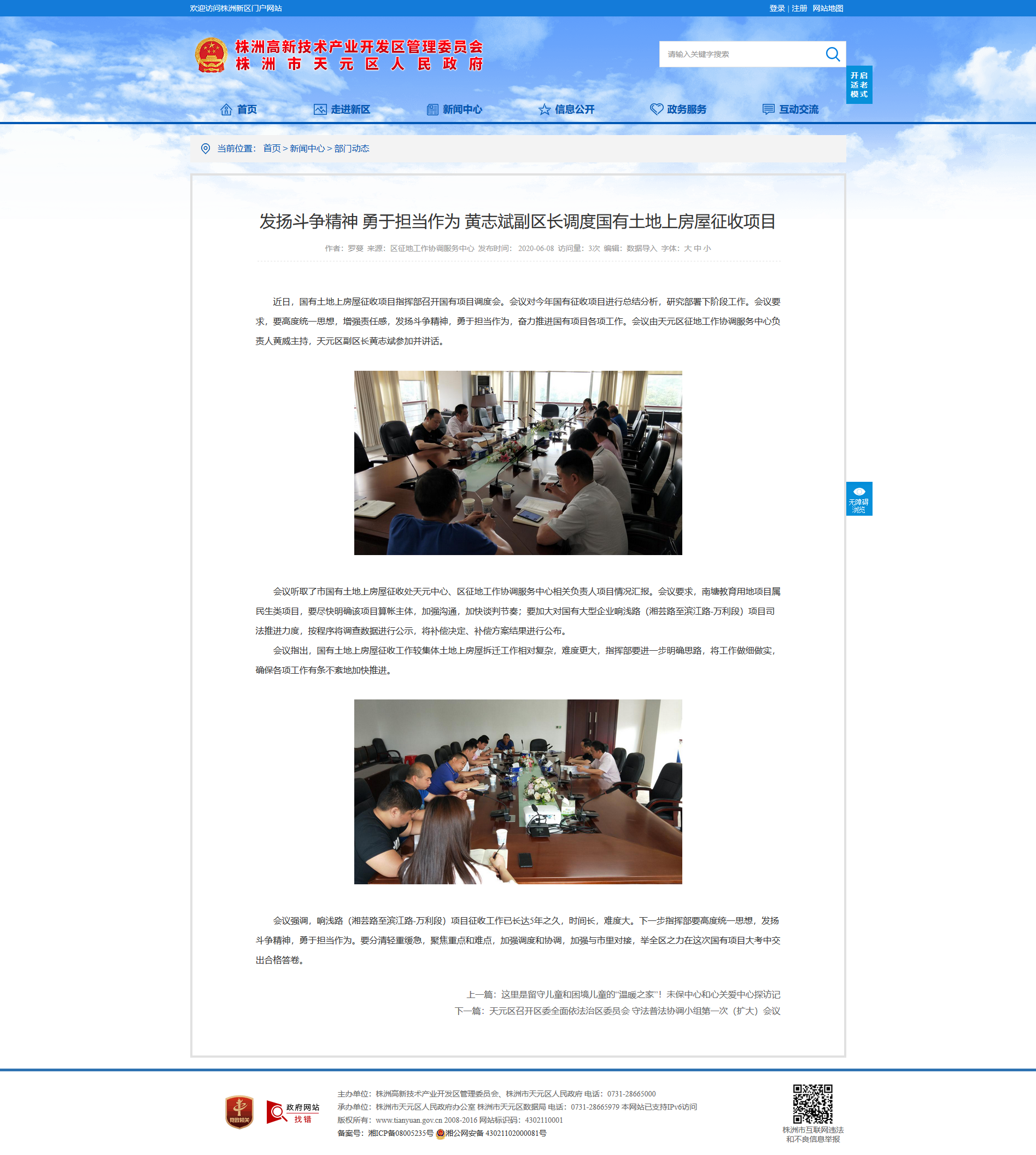Viewport: 1036px width, 1155px height.
Task: Click the 政府网站找错 icon
Action: (293, 1111)
